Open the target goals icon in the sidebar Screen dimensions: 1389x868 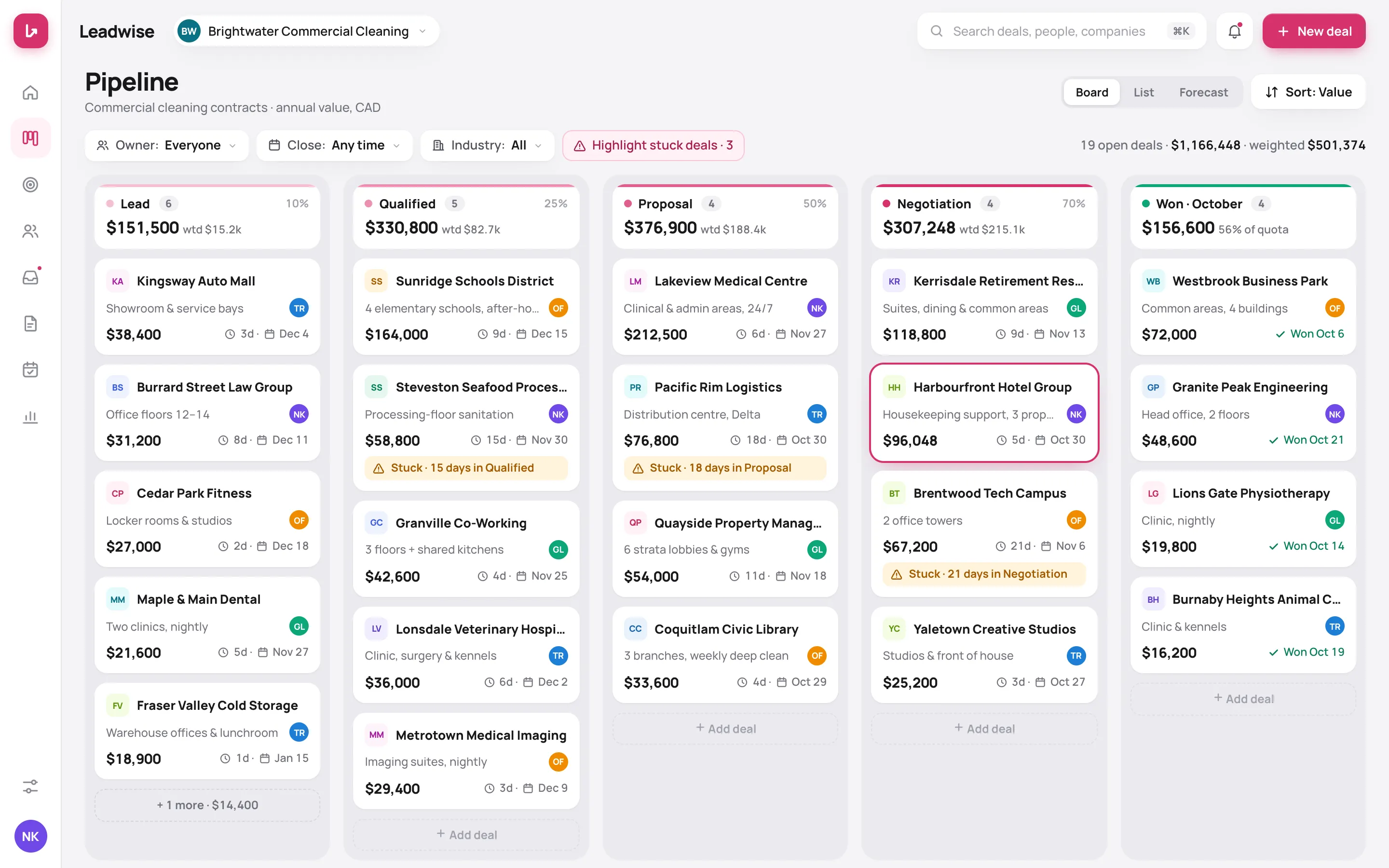[x=30, y=184]
